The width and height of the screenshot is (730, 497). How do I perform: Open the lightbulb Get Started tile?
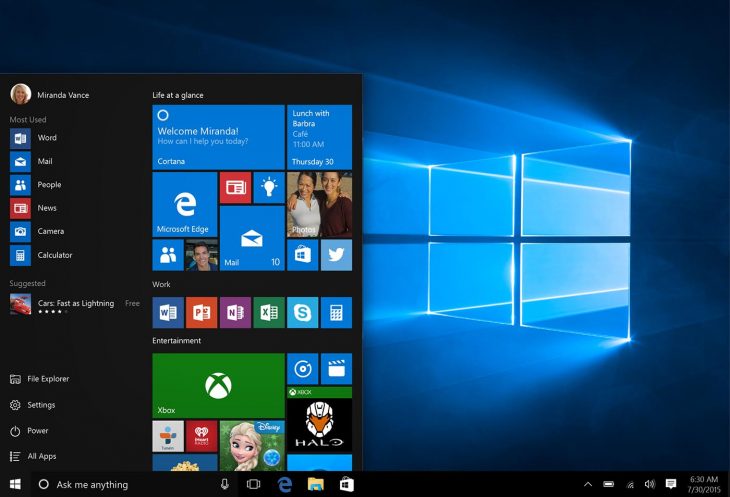point(269,188)
